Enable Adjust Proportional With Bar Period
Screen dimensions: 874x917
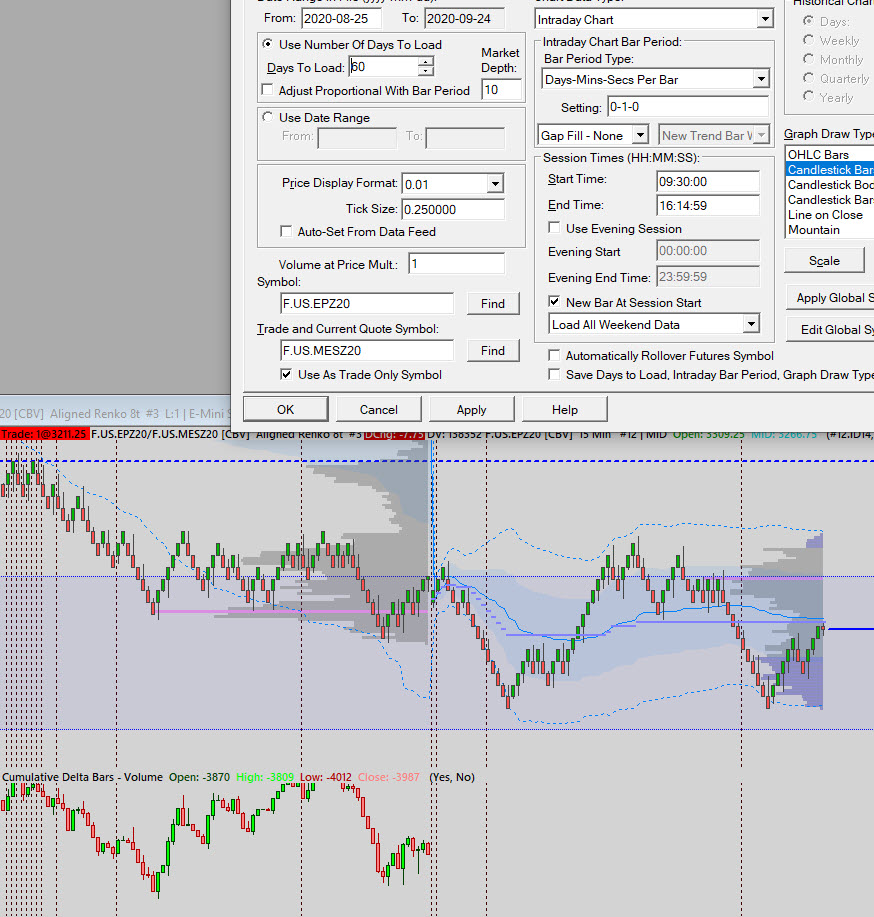pos(268,90)
